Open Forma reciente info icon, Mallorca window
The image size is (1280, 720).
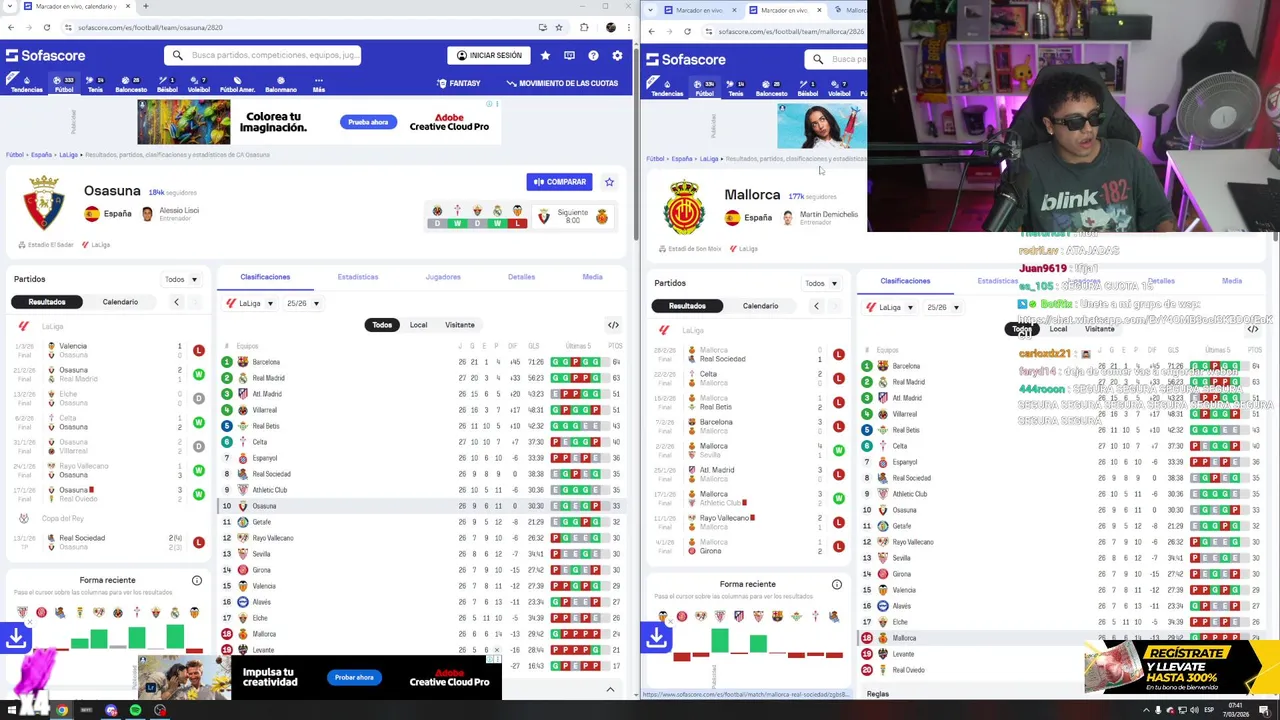(x=837, y=584)
